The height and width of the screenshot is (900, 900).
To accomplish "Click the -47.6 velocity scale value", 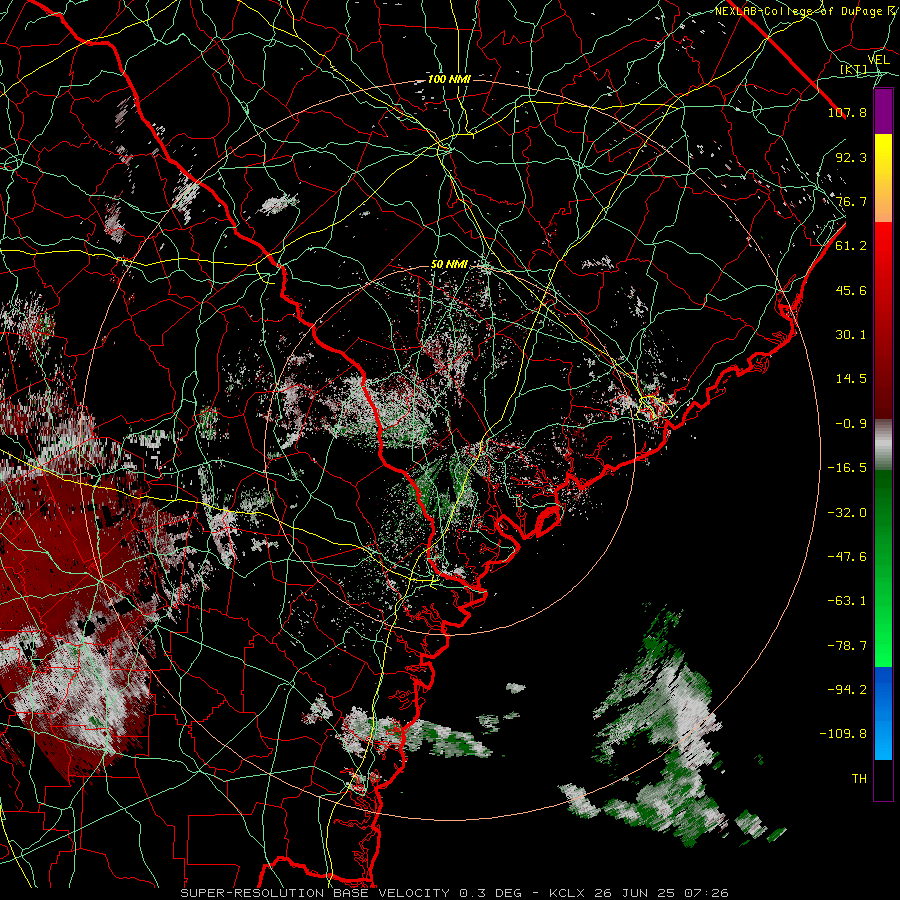I will (x=847, y=556).
